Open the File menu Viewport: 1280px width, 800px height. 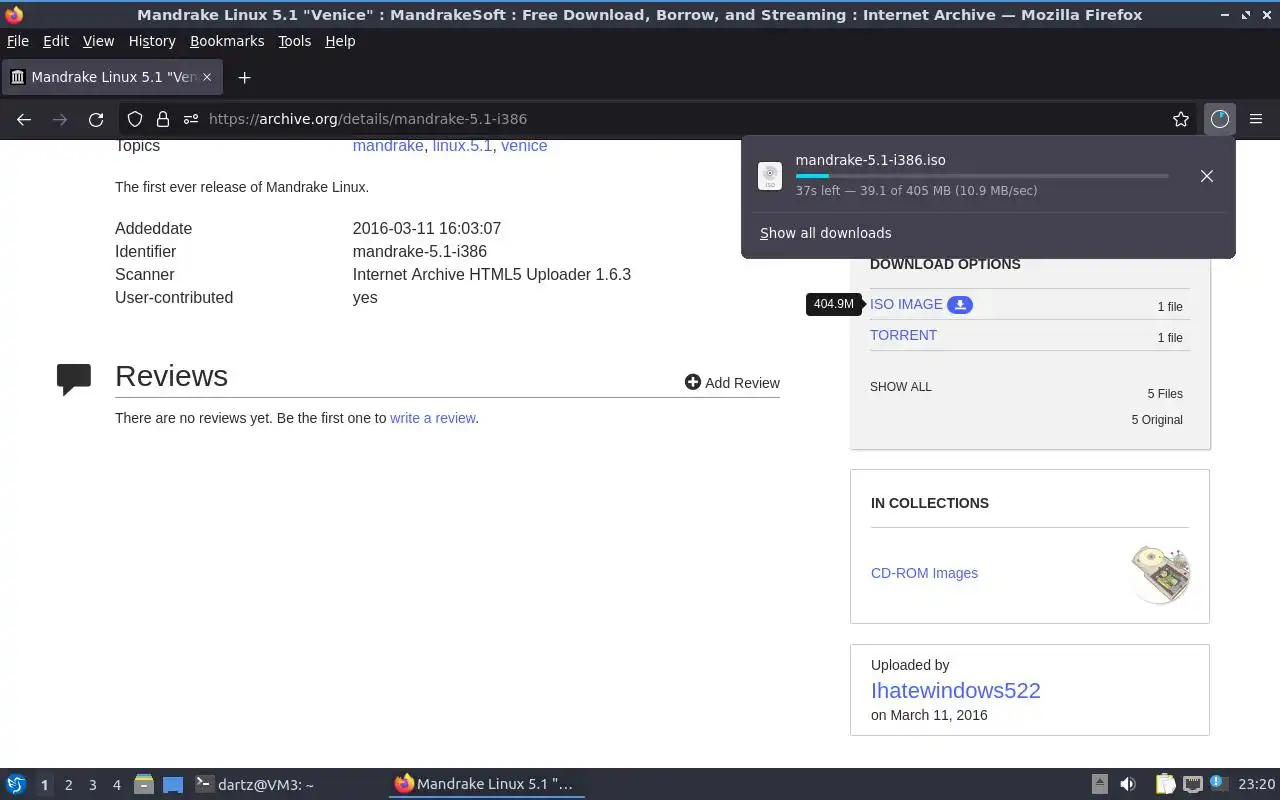pos(17,41)
